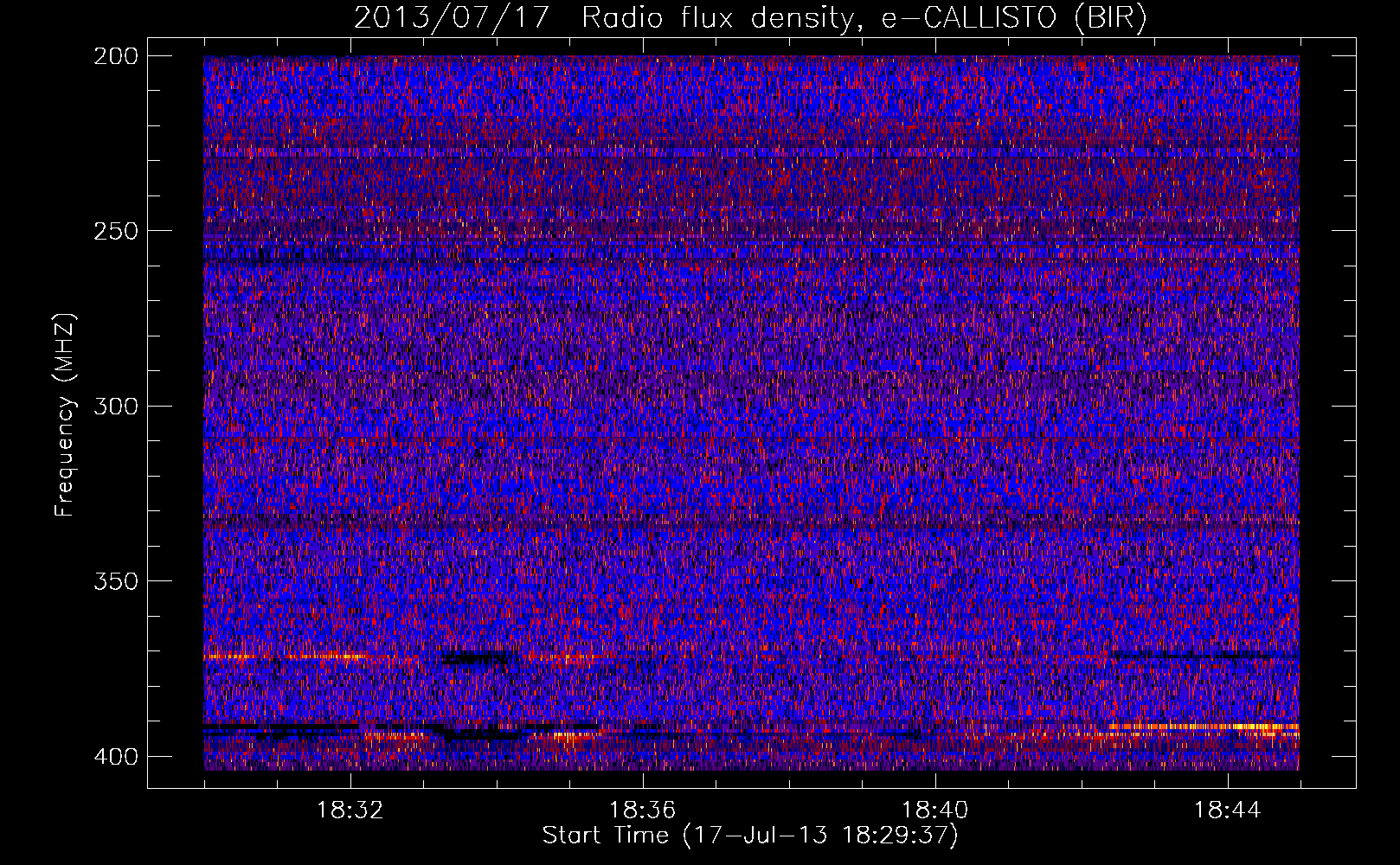Click the 18:44 time tick label
The image size is (1400, 865).
[1228, 811]
